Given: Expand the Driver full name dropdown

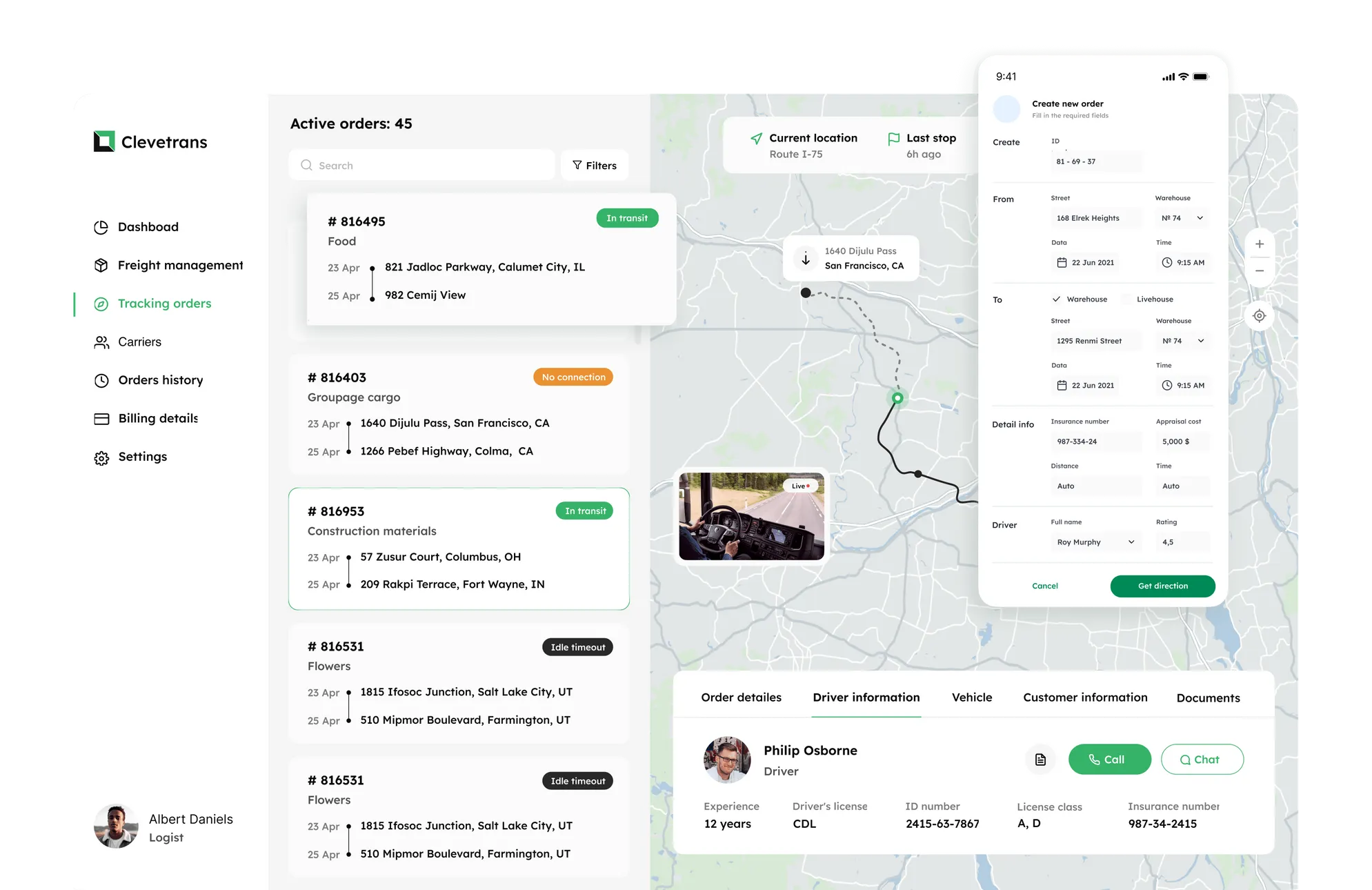Looking at the screenshot, I should (1131, 541).
